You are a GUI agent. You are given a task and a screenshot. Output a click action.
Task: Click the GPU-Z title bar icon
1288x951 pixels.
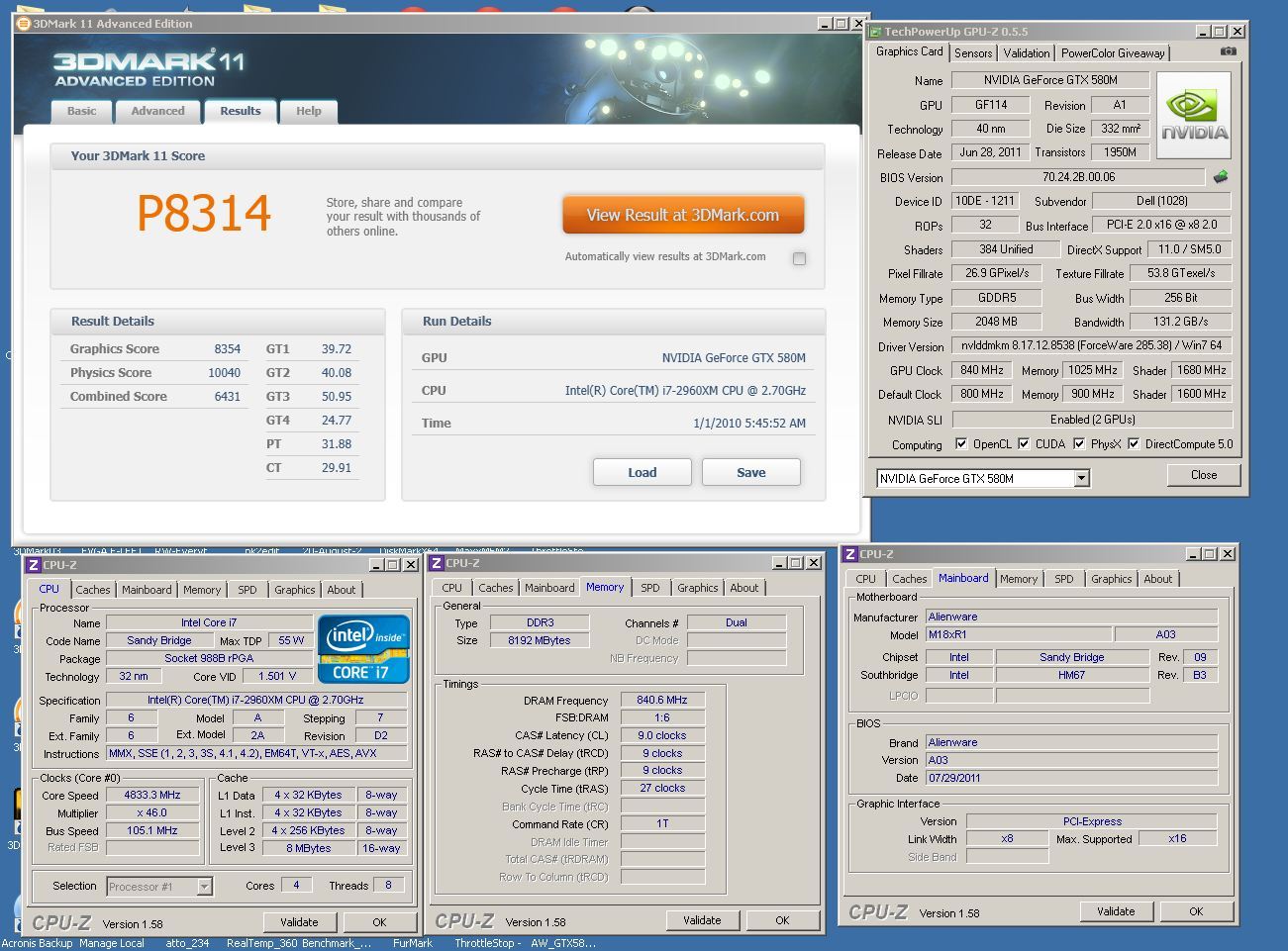pyautogui.click(x=875, y=32)
